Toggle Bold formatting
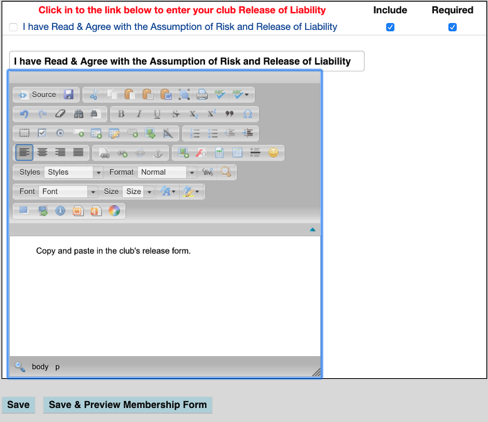 (121, 114)
